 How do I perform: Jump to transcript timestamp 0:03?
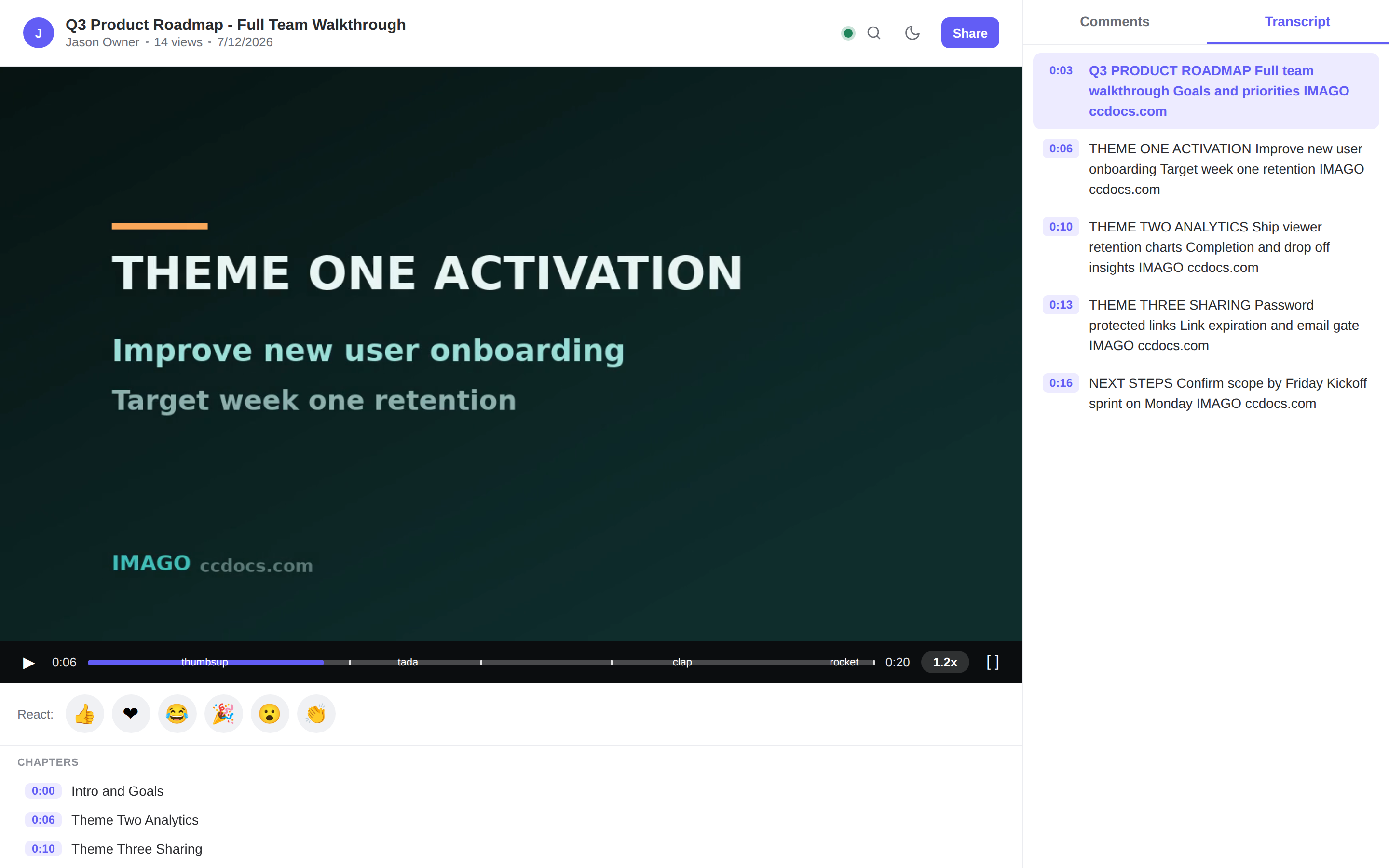pyautogui.click(x=1061, y=70)
